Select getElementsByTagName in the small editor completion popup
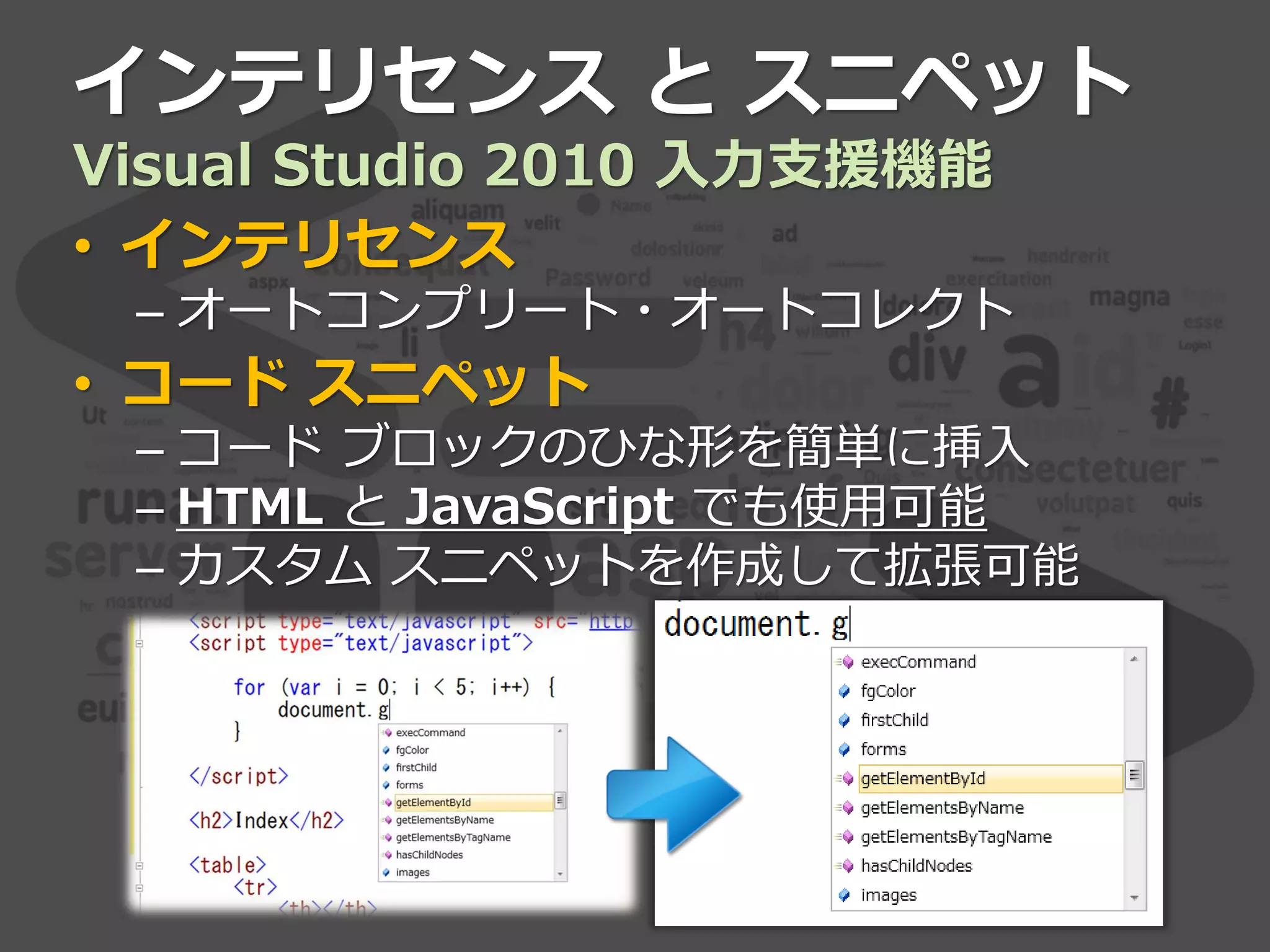The height and width of the screenshot is (952, 1270). tap(453, 837)
